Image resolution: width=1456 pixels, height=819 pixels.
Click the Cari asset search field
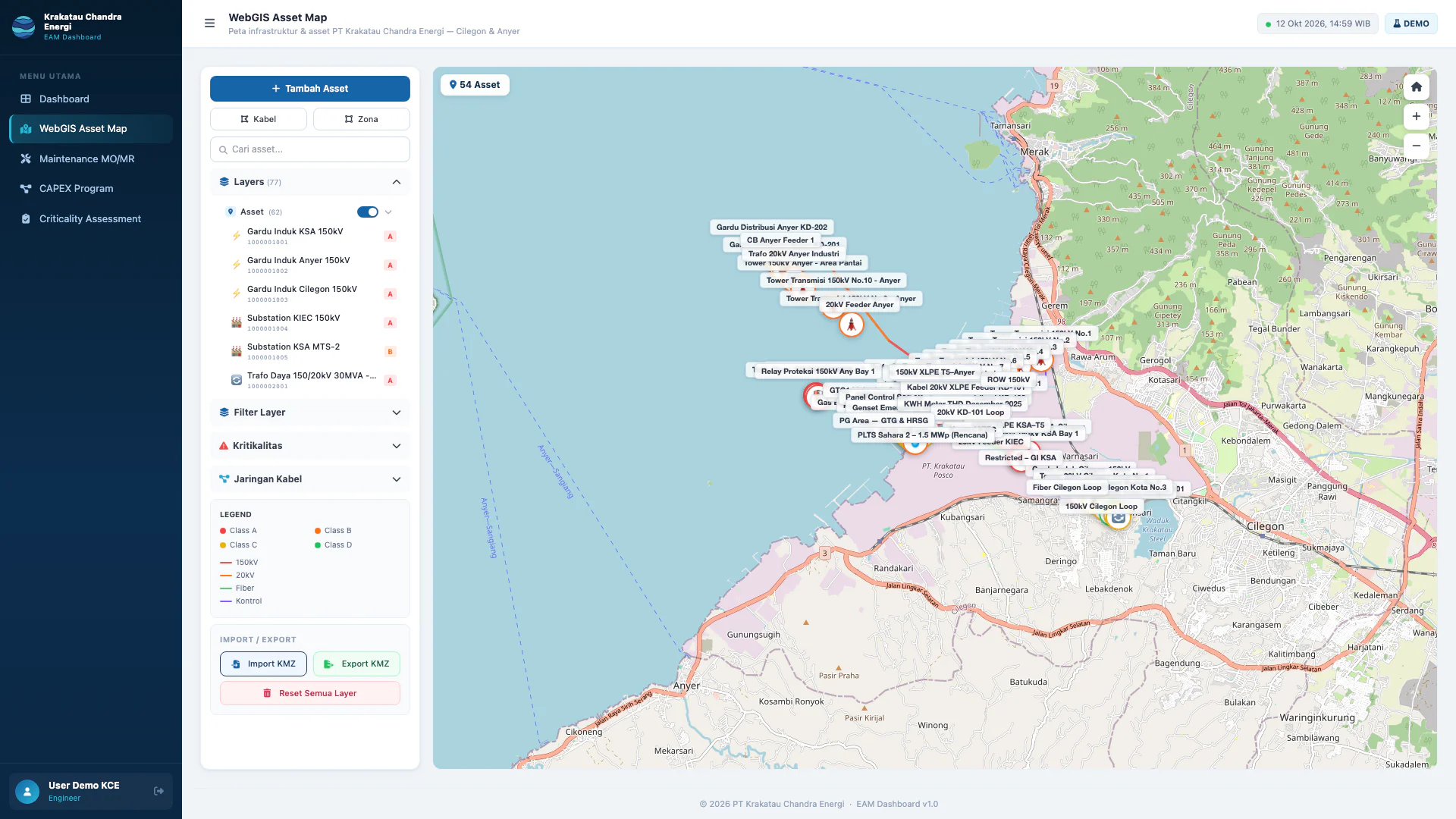click(310, 149)
